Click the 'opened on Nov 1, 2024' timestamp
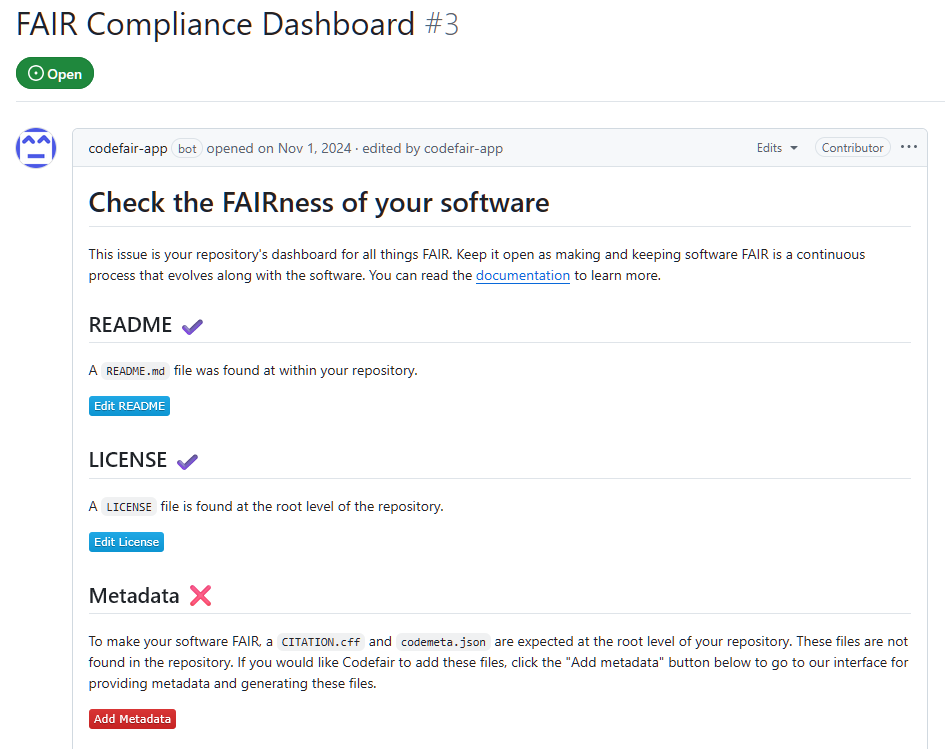 pos(279,148)
